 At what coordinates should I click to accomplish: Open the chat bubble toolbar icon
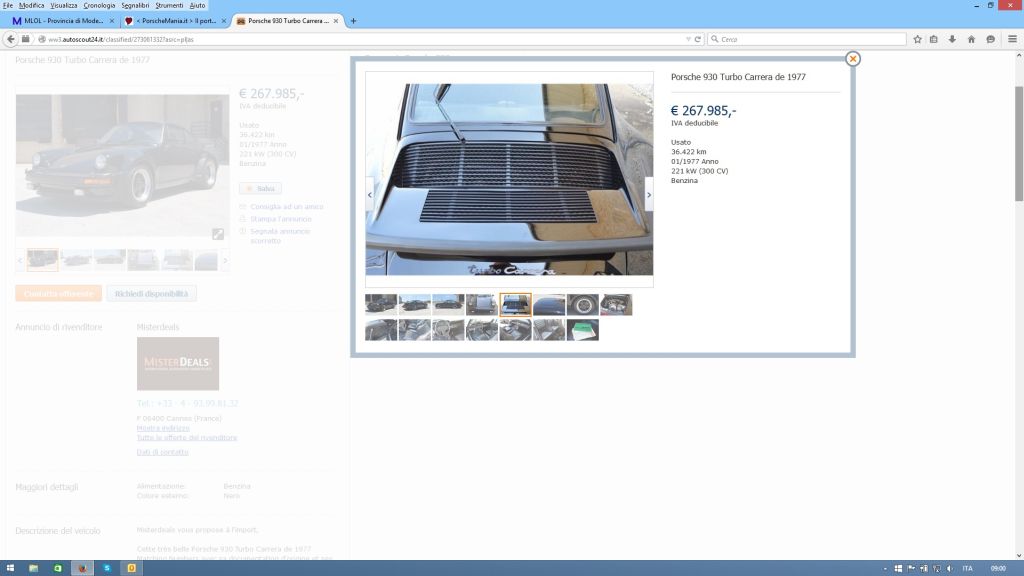(x=990, y=39)
